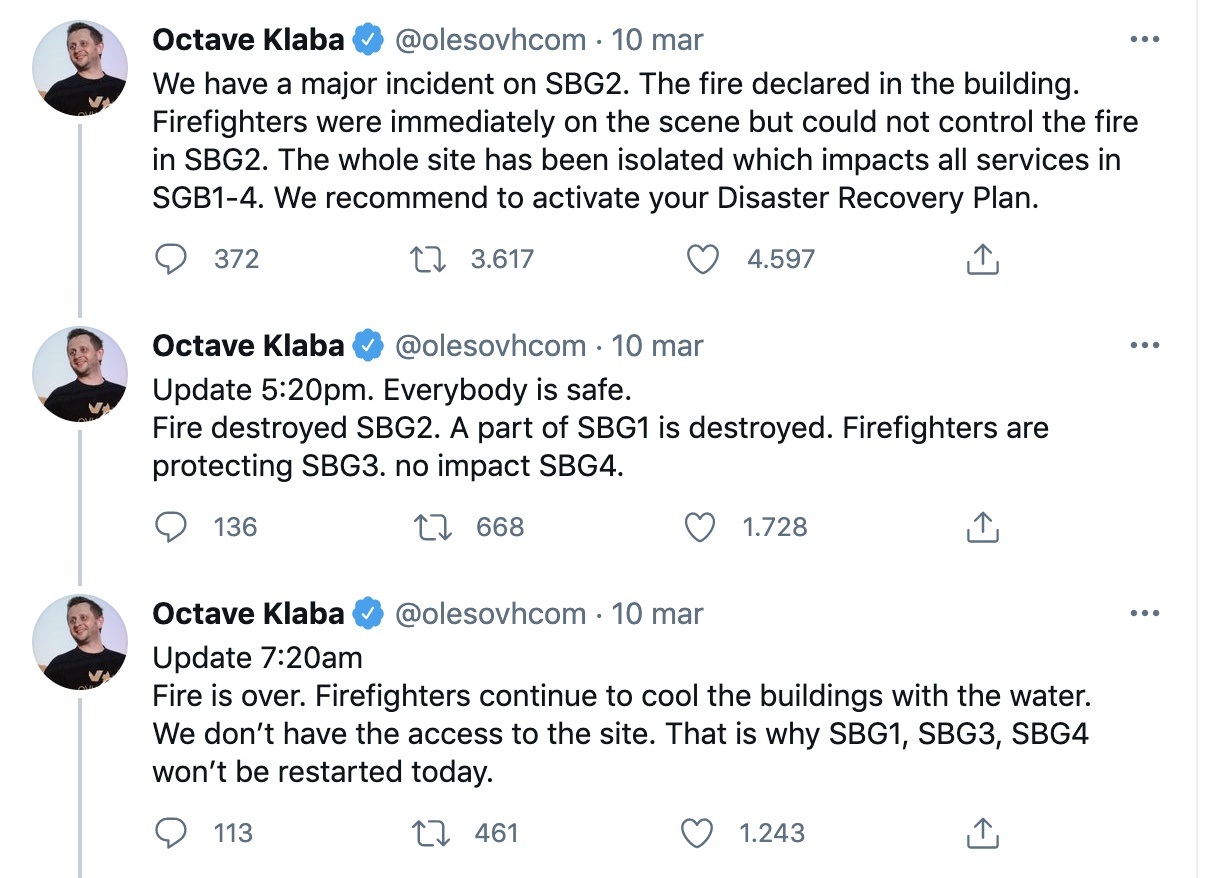
Task: Like the major incident on SBG2 tweet
Action: click(703, 260)
